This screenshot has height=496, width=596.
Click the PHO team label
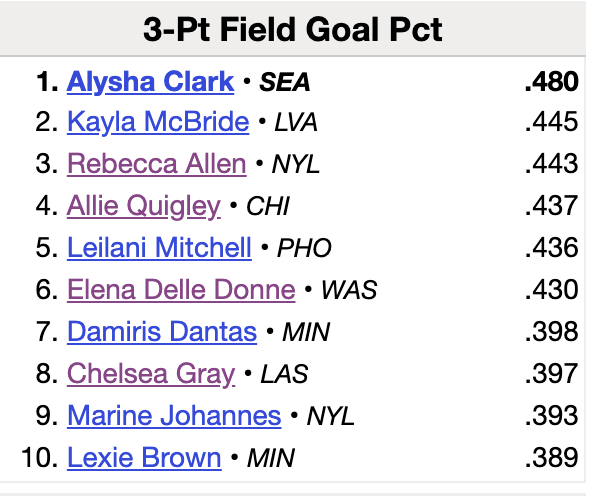[304, 249]
